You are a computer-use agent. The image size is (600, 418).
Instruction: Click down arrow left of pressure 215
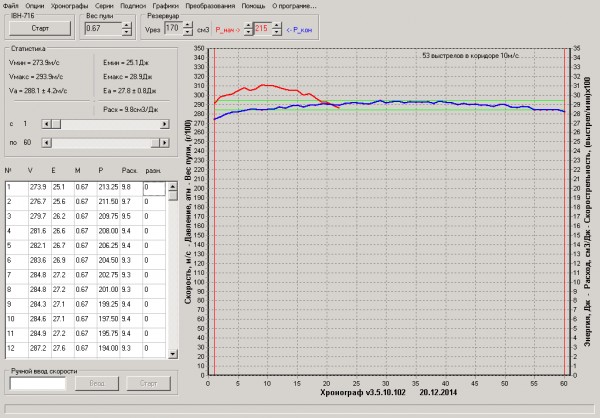tap(248, 32)
